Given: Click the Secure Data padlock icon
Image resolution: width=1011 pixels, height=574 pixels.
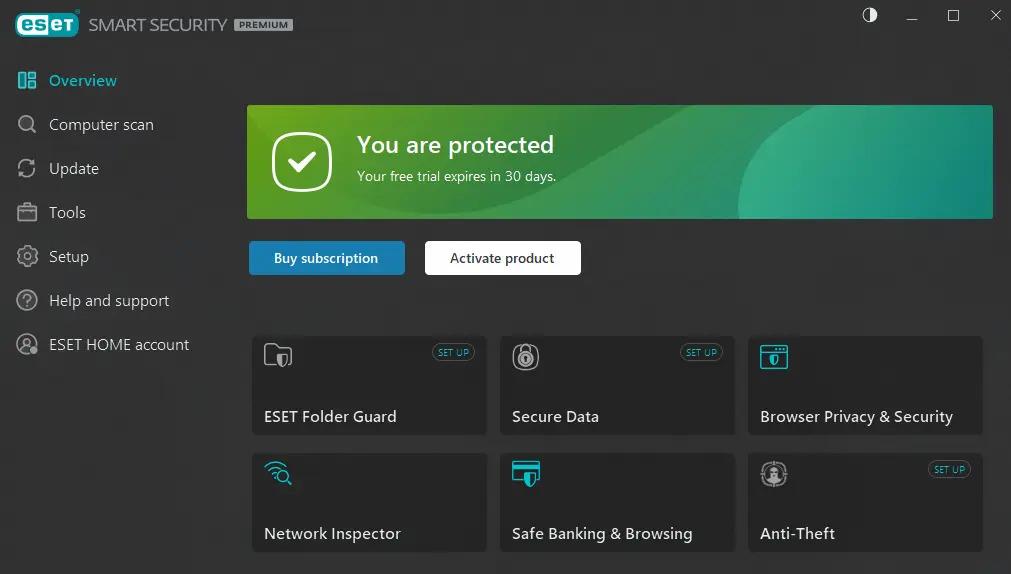Looking at the screenshot, I should tap(525, 357).
